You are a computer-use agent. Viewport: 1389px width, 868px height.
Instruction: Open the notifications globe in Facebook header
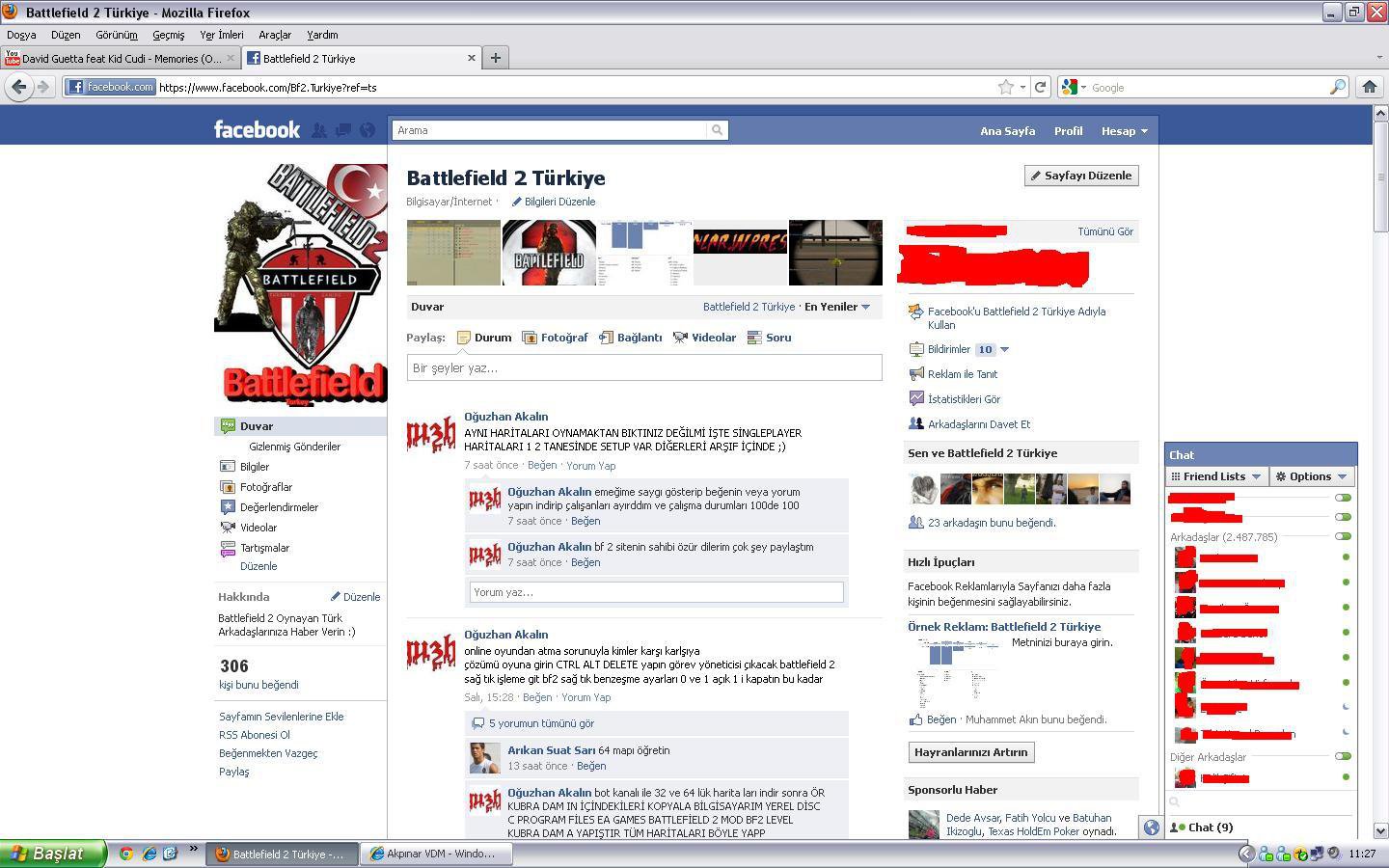[x=367, y=130]
